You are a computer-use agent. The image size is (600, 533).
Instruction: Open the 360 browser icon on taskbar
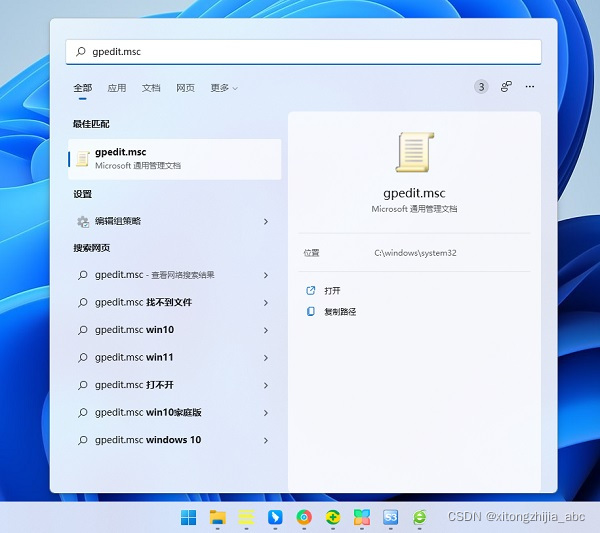tap(333, 518)
